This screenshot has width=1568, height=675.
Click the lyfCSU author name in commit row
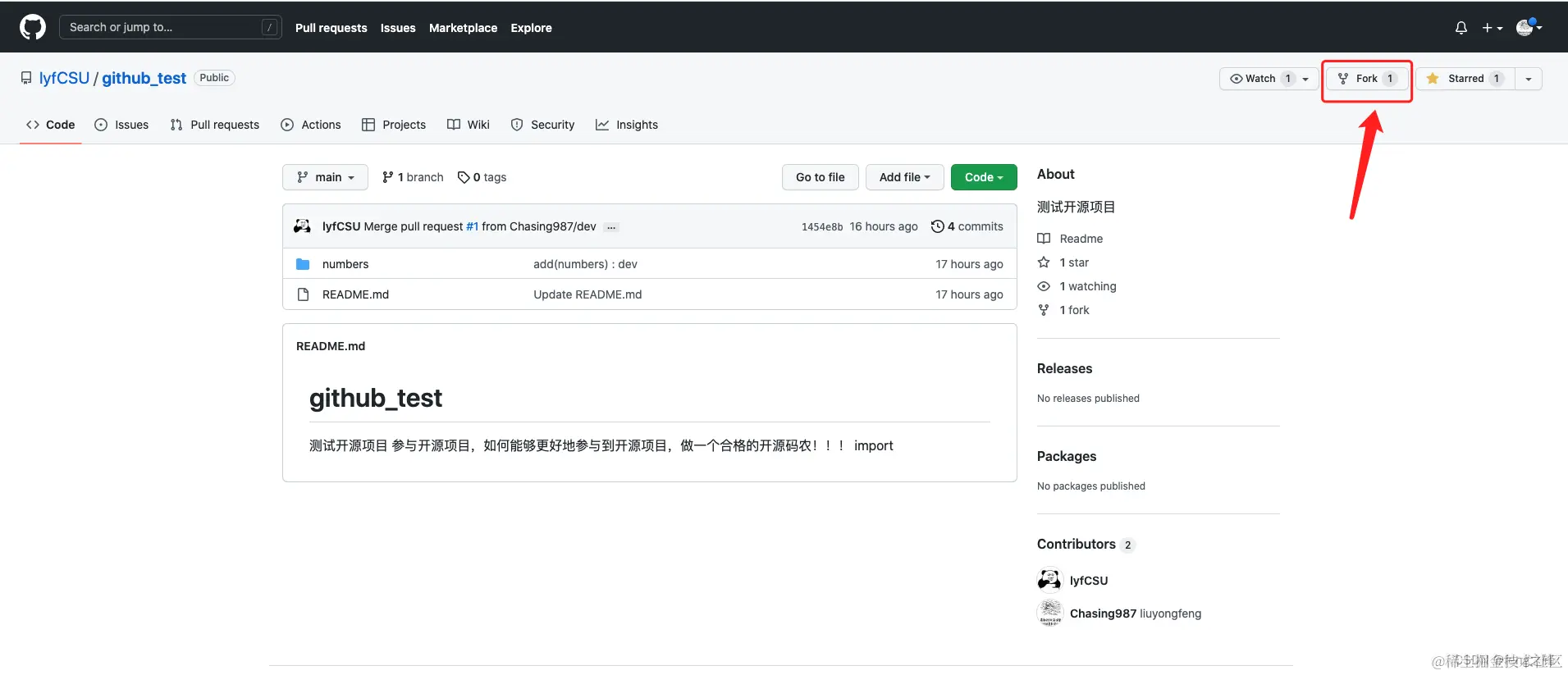341,226
